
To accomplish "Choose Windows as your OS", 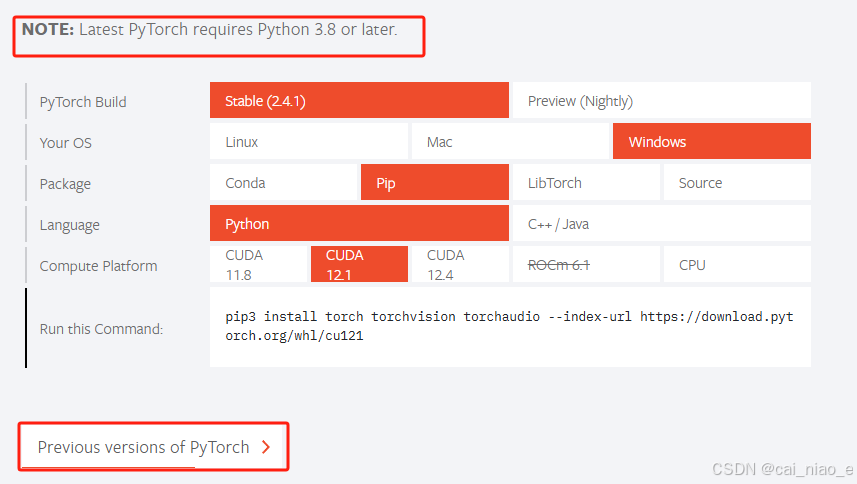I will (x=712, y=141).
